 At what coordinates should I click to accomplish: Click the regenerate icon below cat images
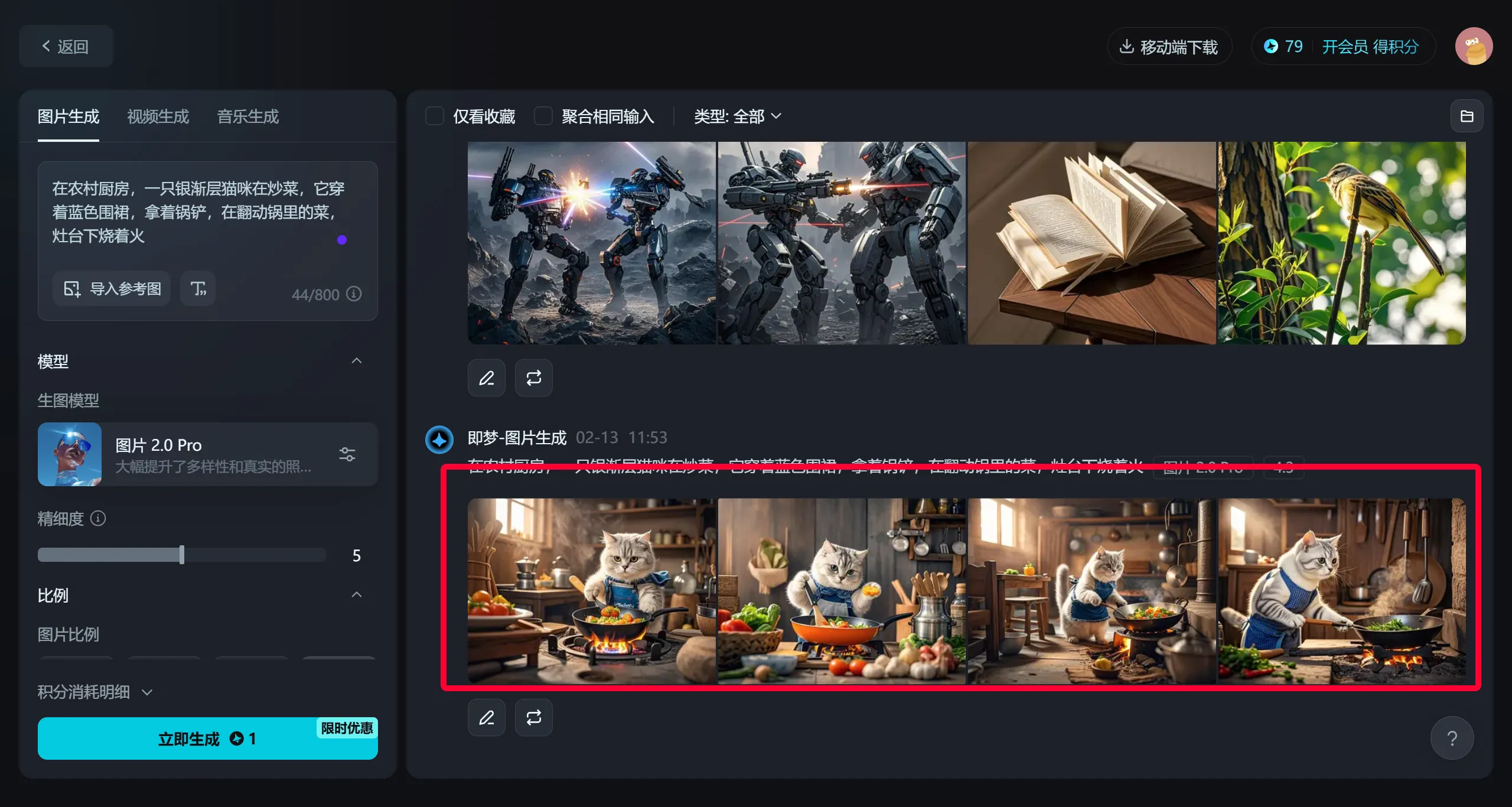click(x=533, y=717)
